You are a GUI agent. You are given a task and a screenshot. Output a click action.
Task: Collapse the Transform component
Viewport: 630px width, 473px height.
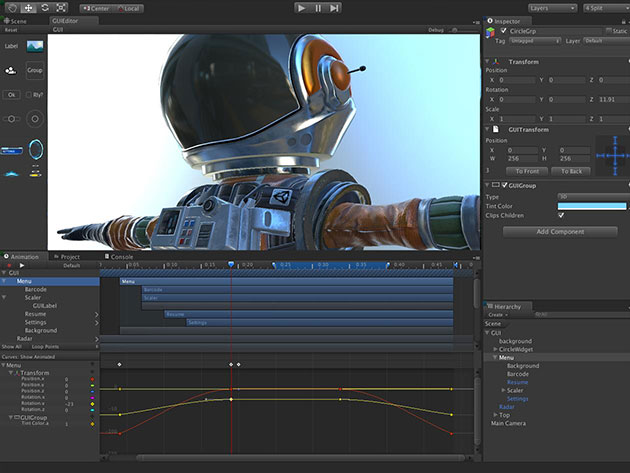click(487, 62)
